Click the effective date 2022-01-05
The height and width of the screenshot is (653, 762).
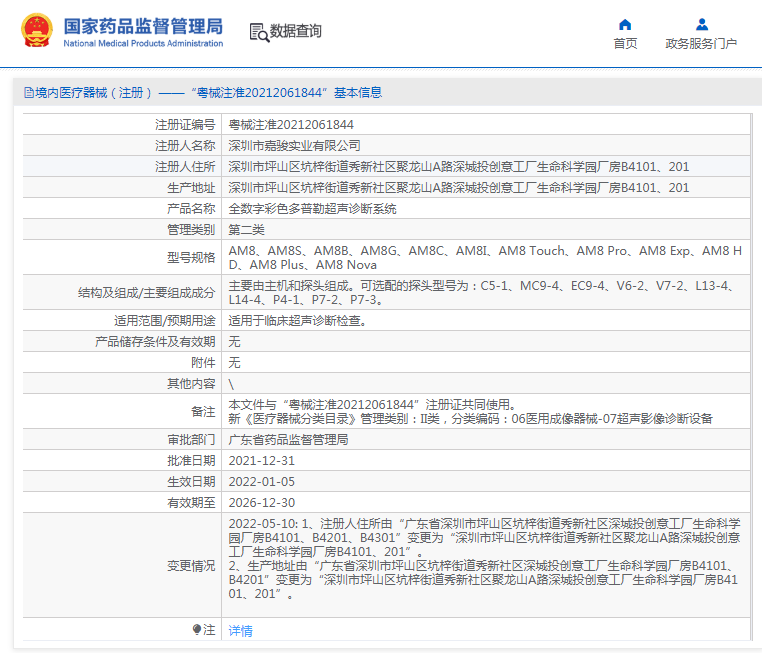pos(262,482)
